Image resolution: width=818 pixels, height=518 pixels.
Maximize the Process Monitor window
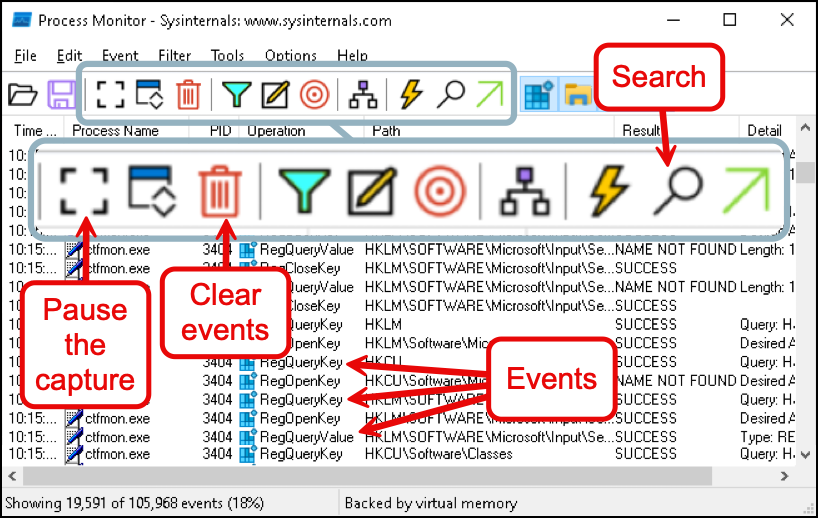point(729,20)
